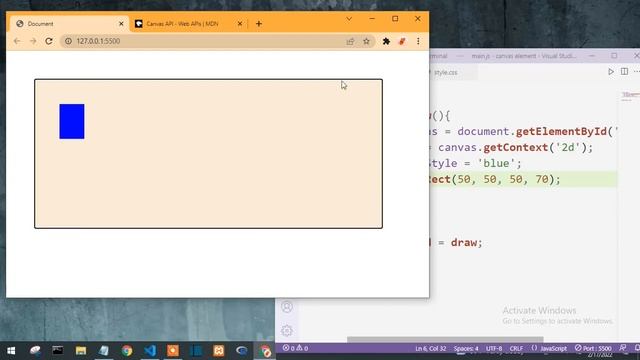Open File Explorer from taskbar
The width and height of the screenshot is (640, 360).
coord(81,351)
